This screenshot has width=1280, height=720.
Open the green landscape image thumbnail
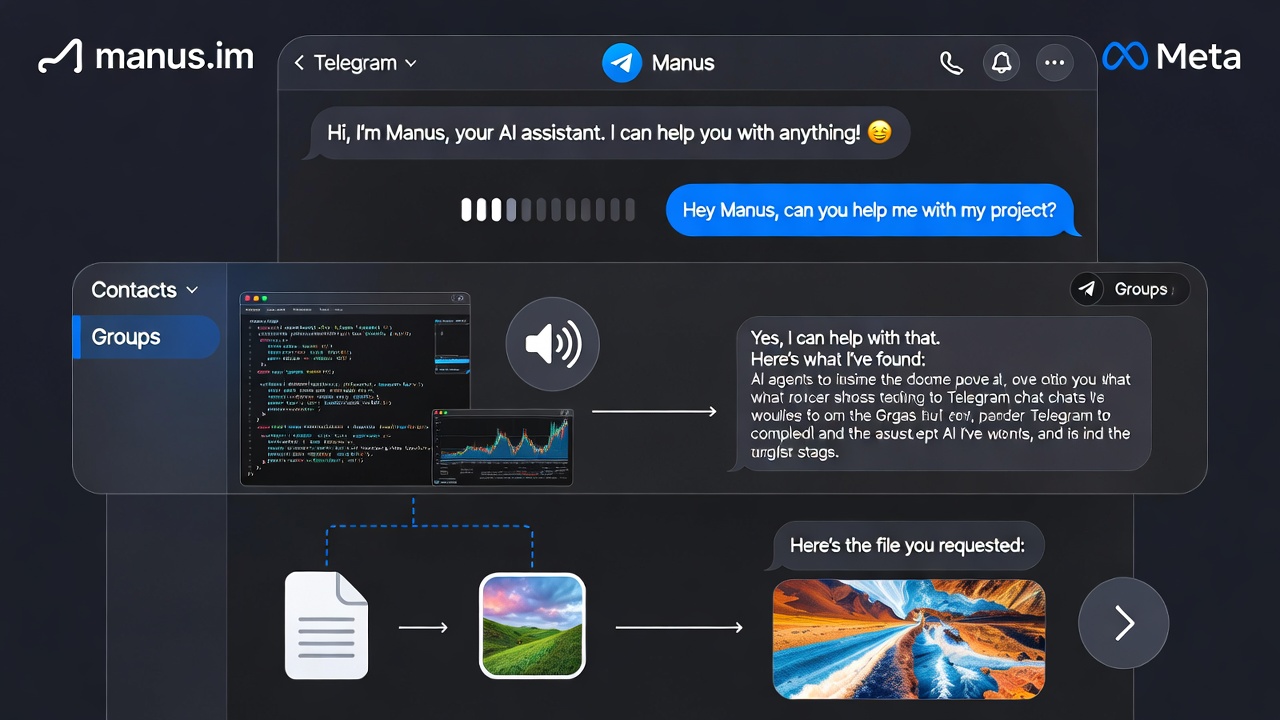(x=532, y=623)
